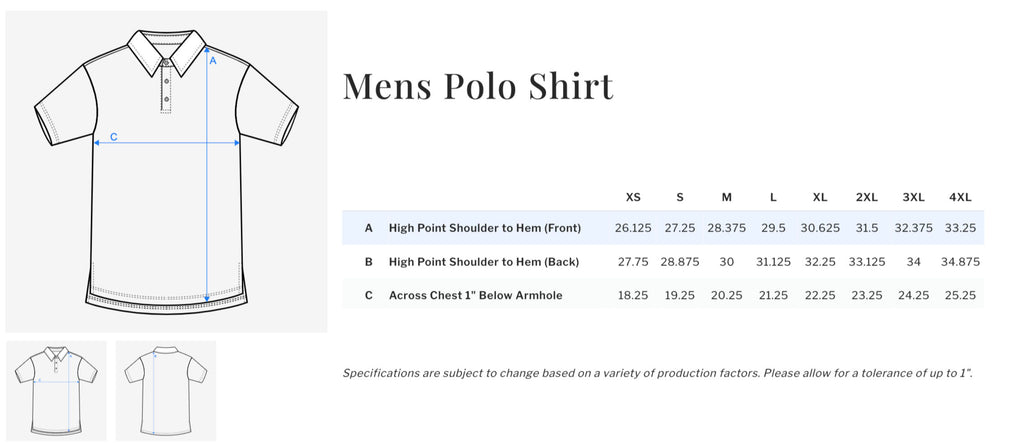Screen dimensions: 1024x443
Task: Click the 4XL size column header
Action: click(x=960, y=197)
